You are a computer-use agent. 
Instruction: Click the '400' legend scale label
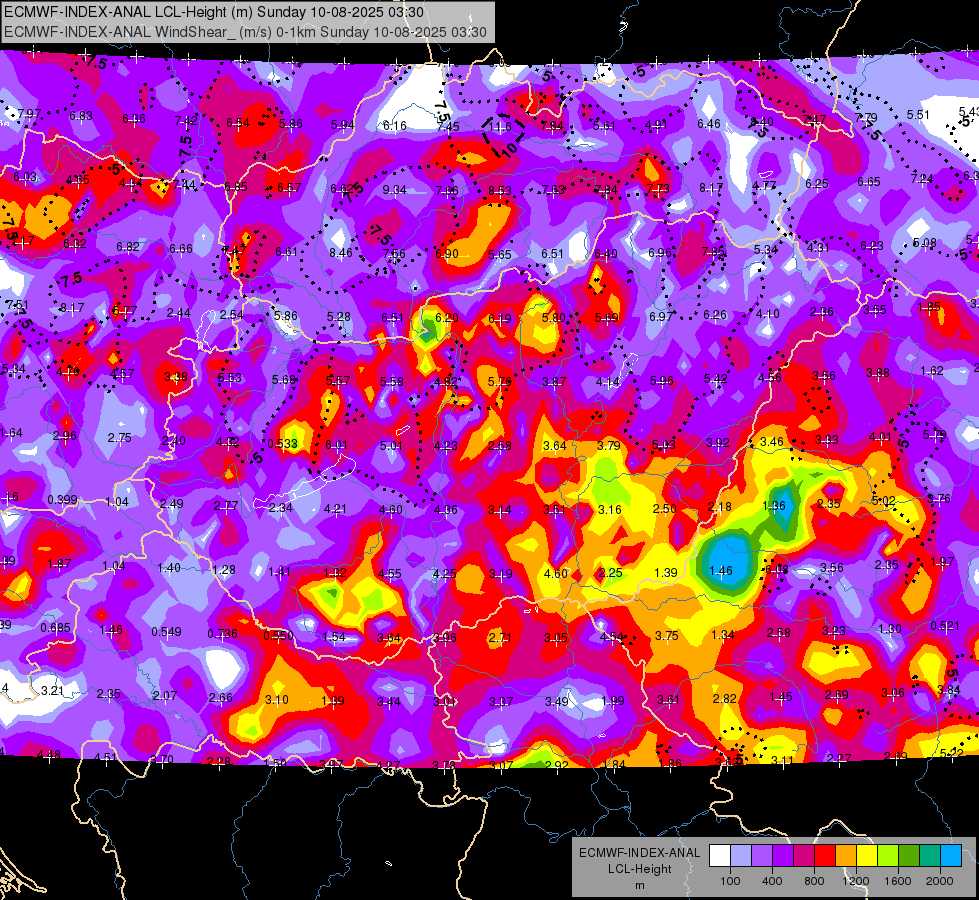coord(772,881)
